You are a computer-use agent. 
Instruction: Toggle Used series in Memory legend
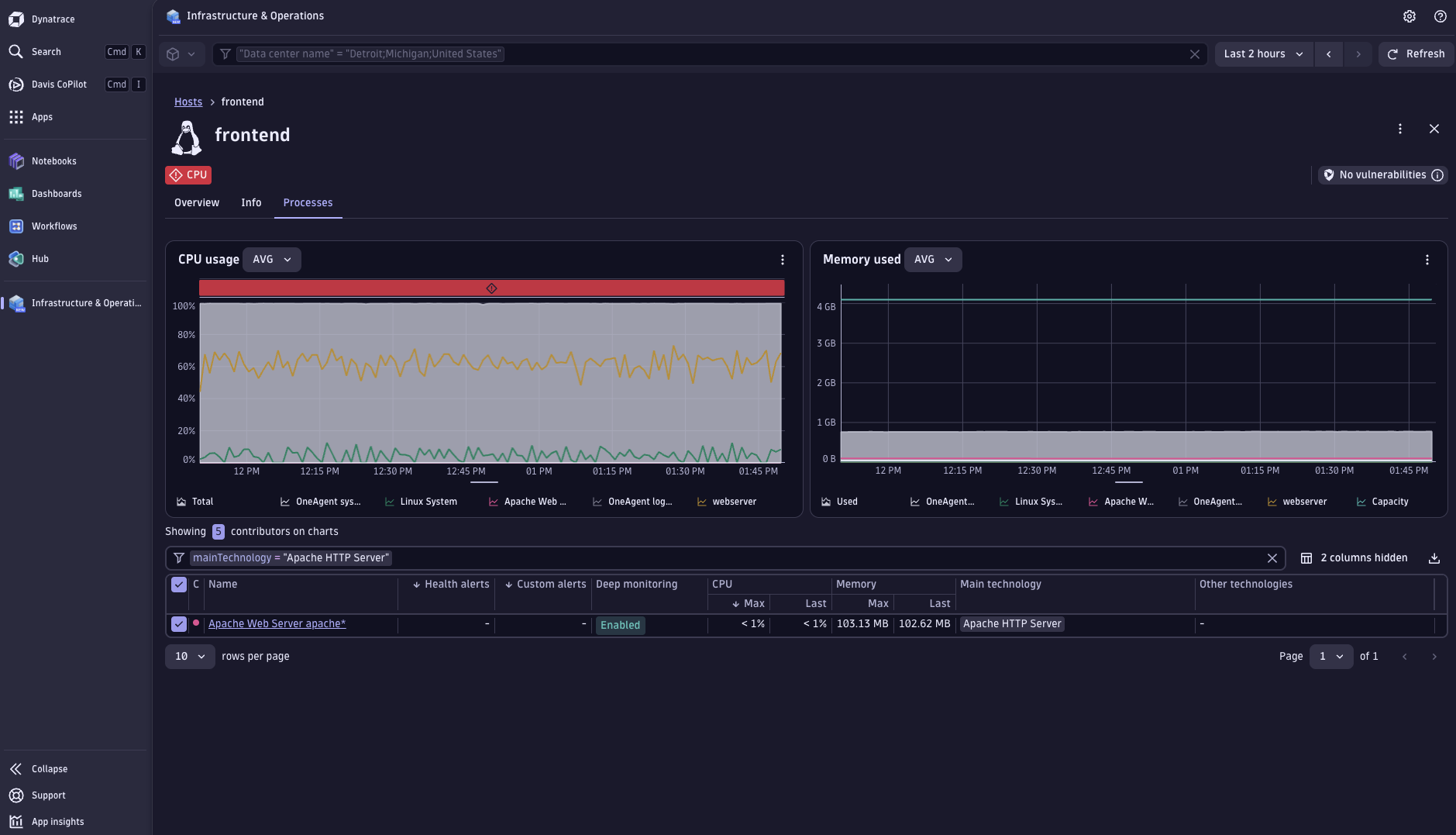coord(839,502)
